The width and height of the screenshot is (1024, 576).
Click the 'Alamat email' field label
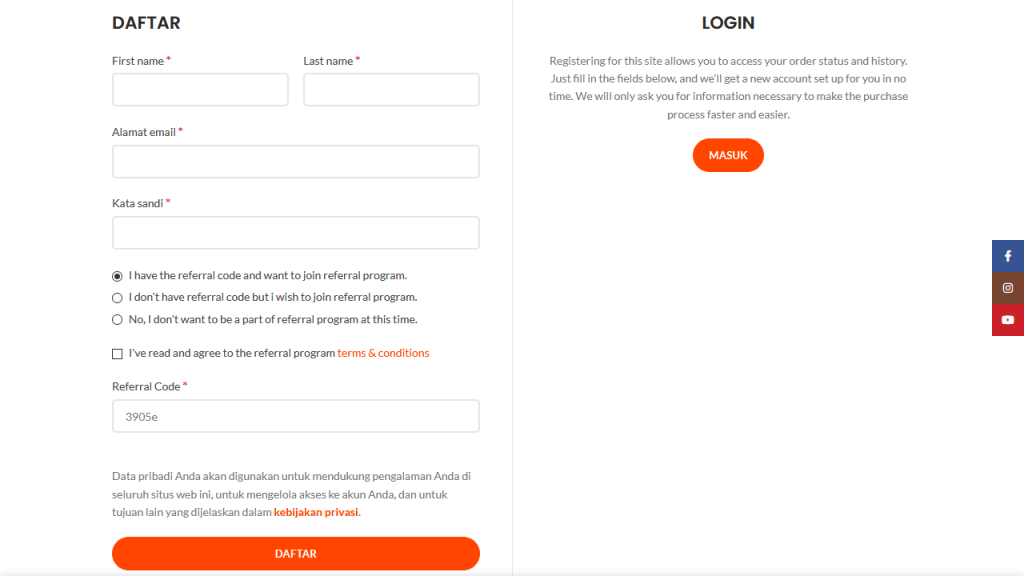click(144, 132)
